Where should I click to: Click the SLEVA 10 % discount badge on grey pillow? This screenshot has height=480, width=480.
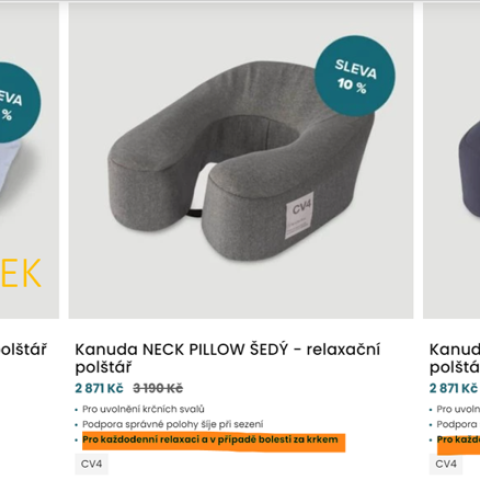pos(355,76)
